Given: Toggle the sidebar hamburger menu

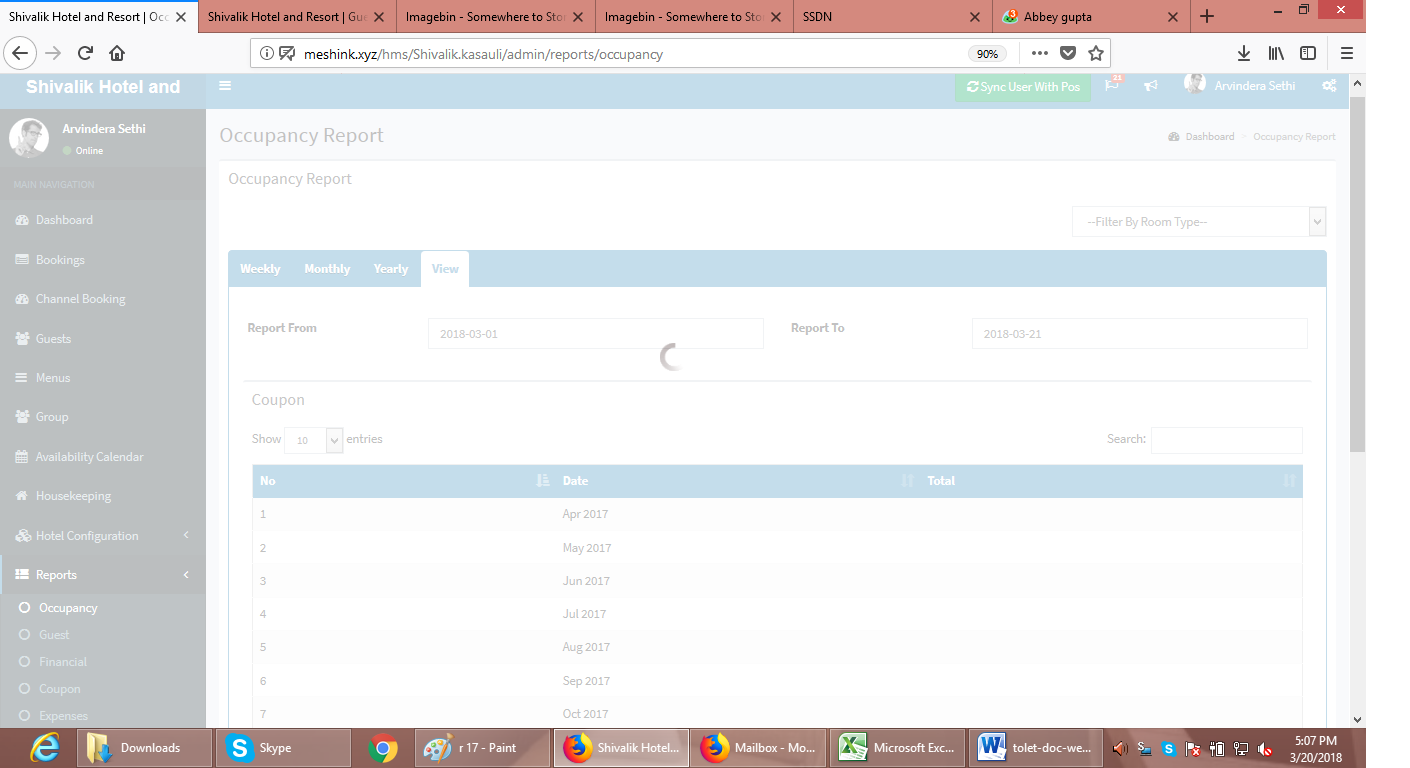Looking at the screenshot, I should tap(225, 86).
